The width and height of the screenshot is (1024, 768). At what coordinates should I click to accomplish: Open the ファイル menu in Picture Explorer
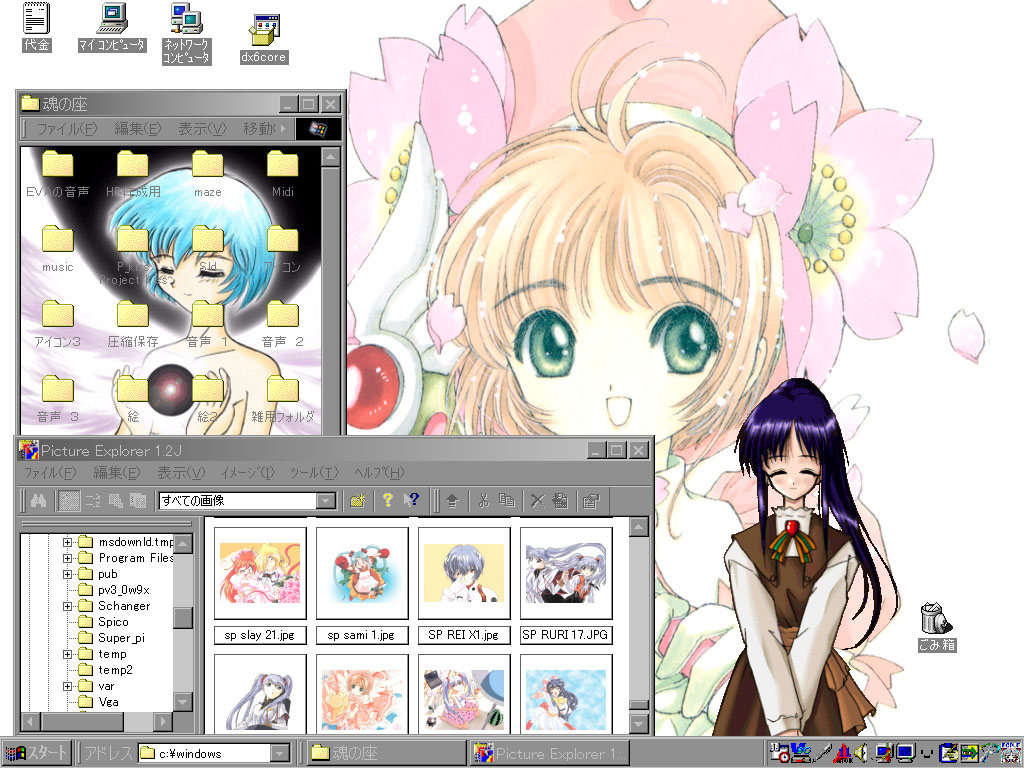[50, 472]
